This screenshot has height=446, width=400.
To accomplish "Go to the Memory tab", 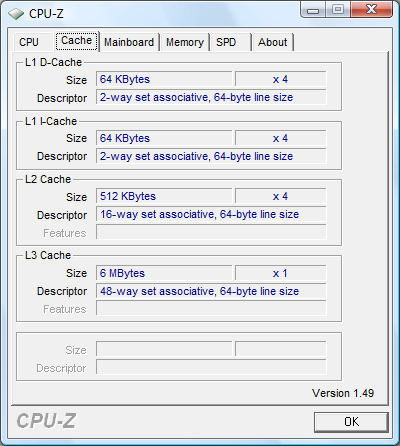I will pyautogui.click(x=185, y=42).
